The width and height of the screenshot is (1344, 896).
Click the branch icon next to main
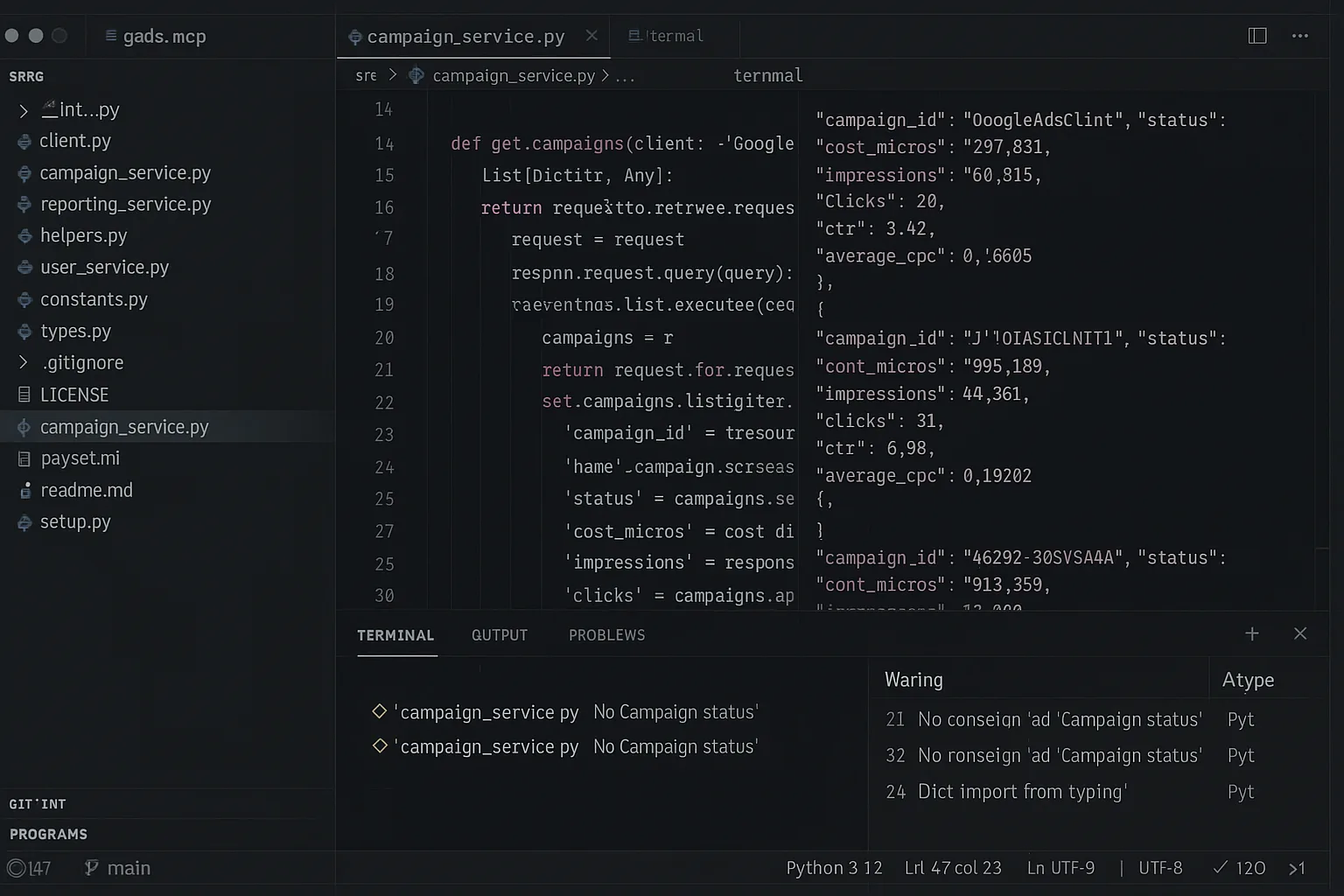pos(91,867)
